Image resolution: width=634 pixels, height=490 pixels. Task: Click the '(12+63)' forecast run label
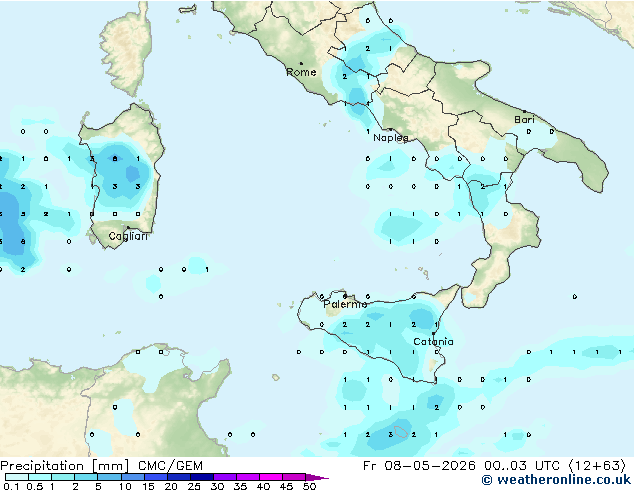597,466
